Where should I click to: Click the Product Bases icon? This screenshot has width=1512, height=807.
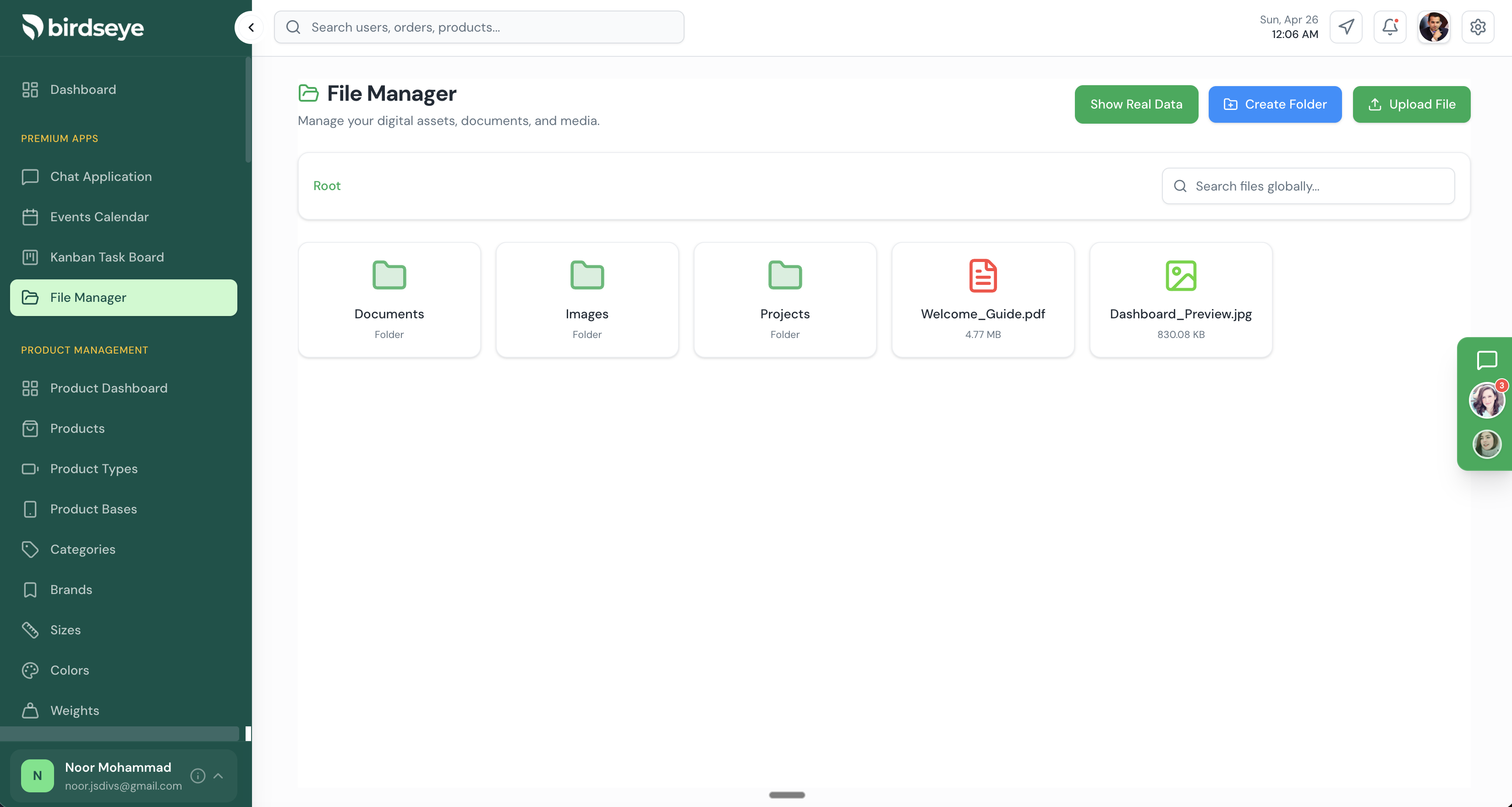(x=30, y=509)
